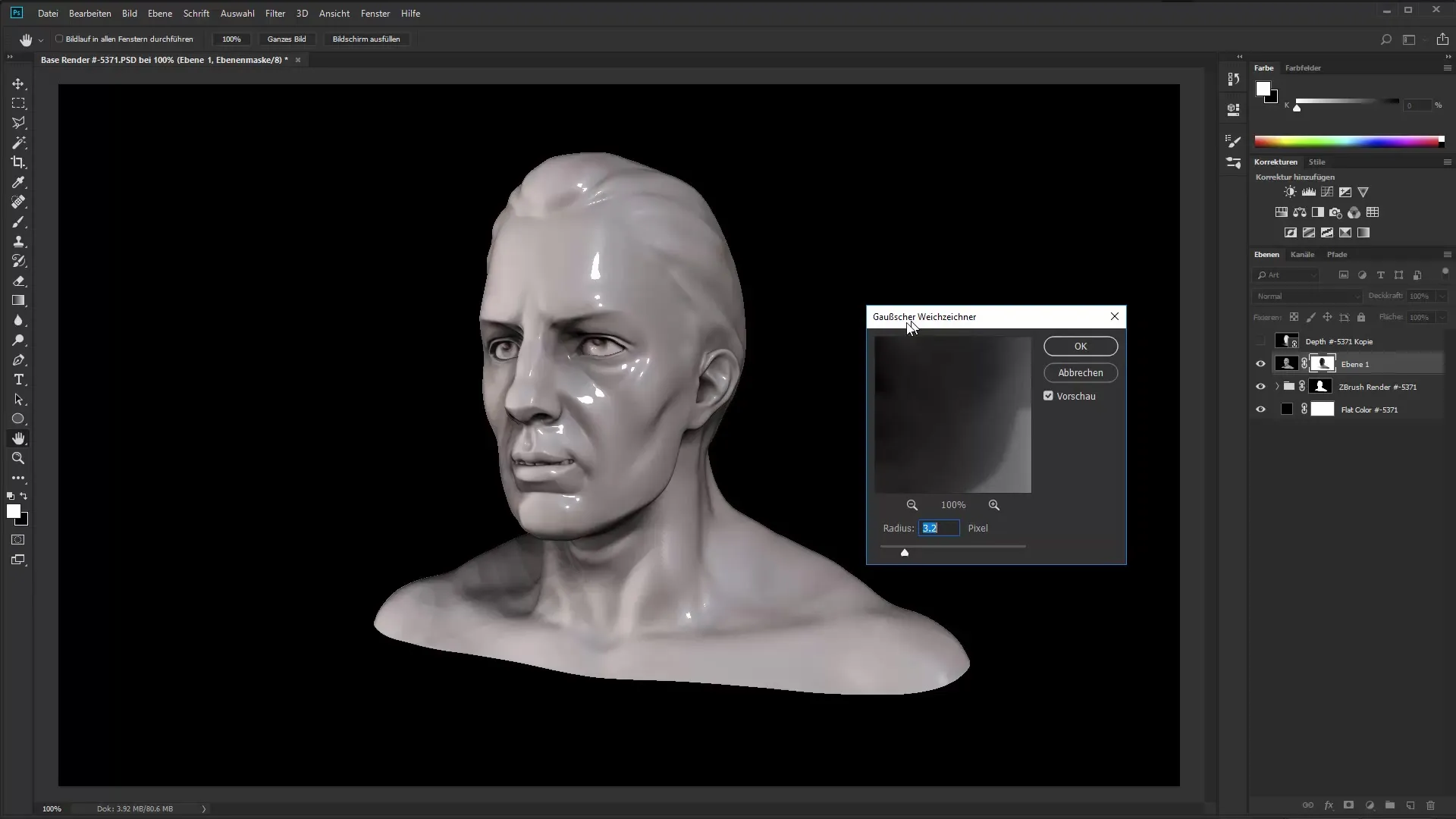Select the Magic Wand tool

[x=18, y=143]
